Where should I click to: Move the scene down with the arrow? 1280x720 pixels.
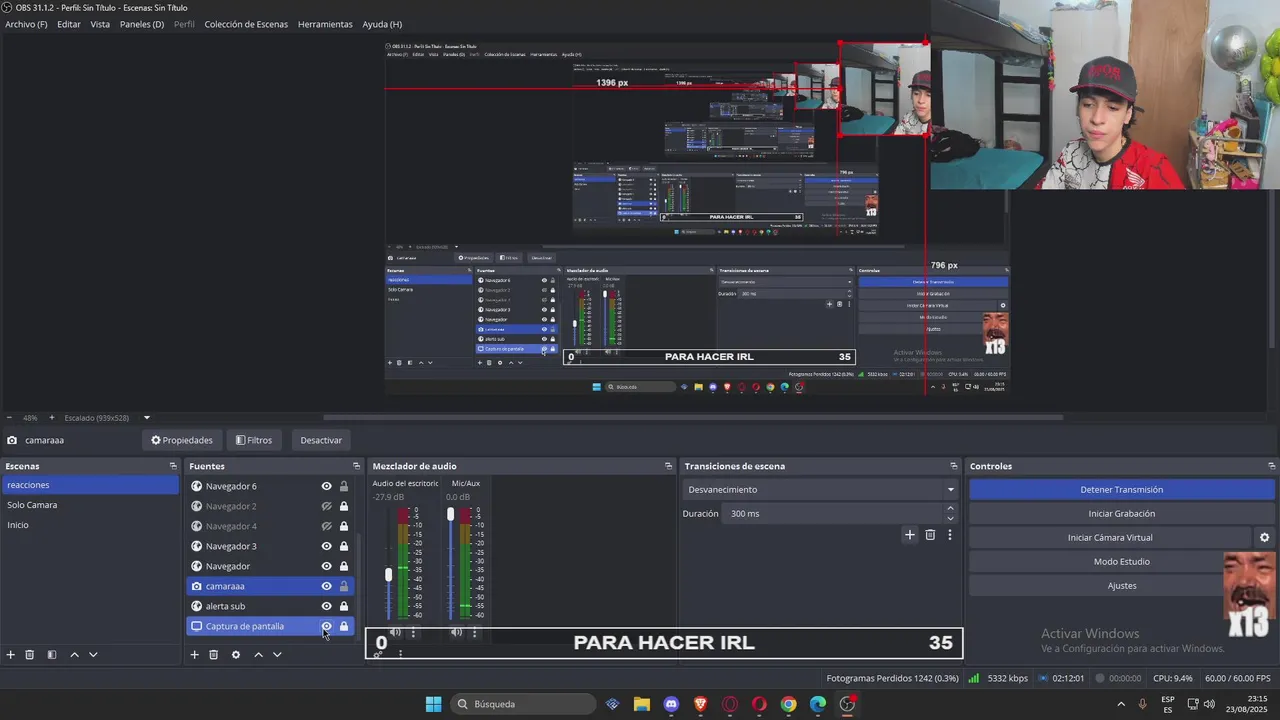pyautogui.click(x=93, y=655)
